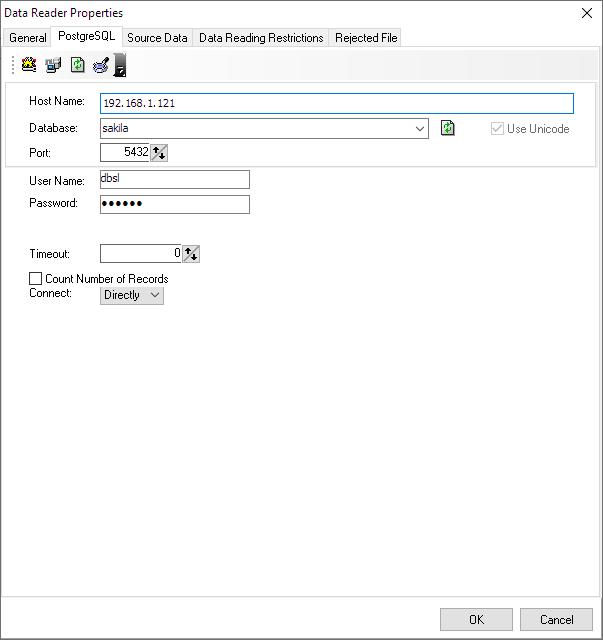The image size is (603, 640).
Task: Switch to the General tab
Action: tap(28, 38)
